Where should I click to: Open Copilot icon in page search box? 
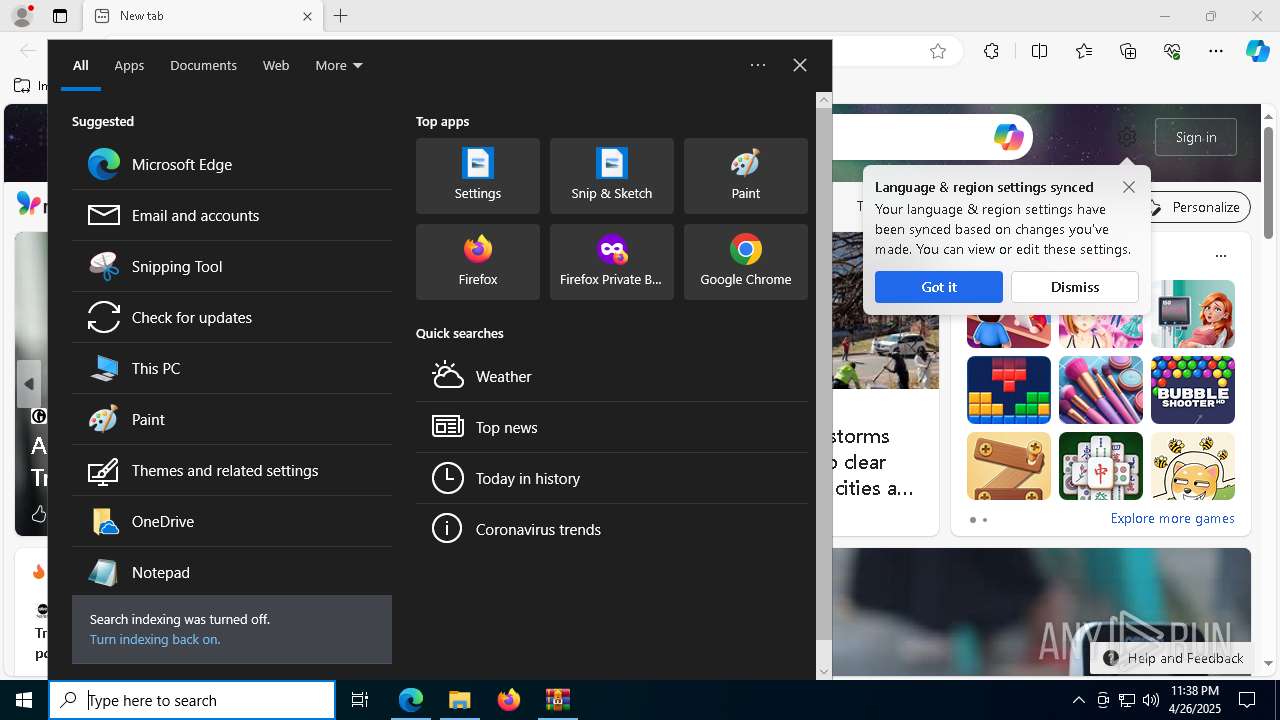click(1008, 137)
